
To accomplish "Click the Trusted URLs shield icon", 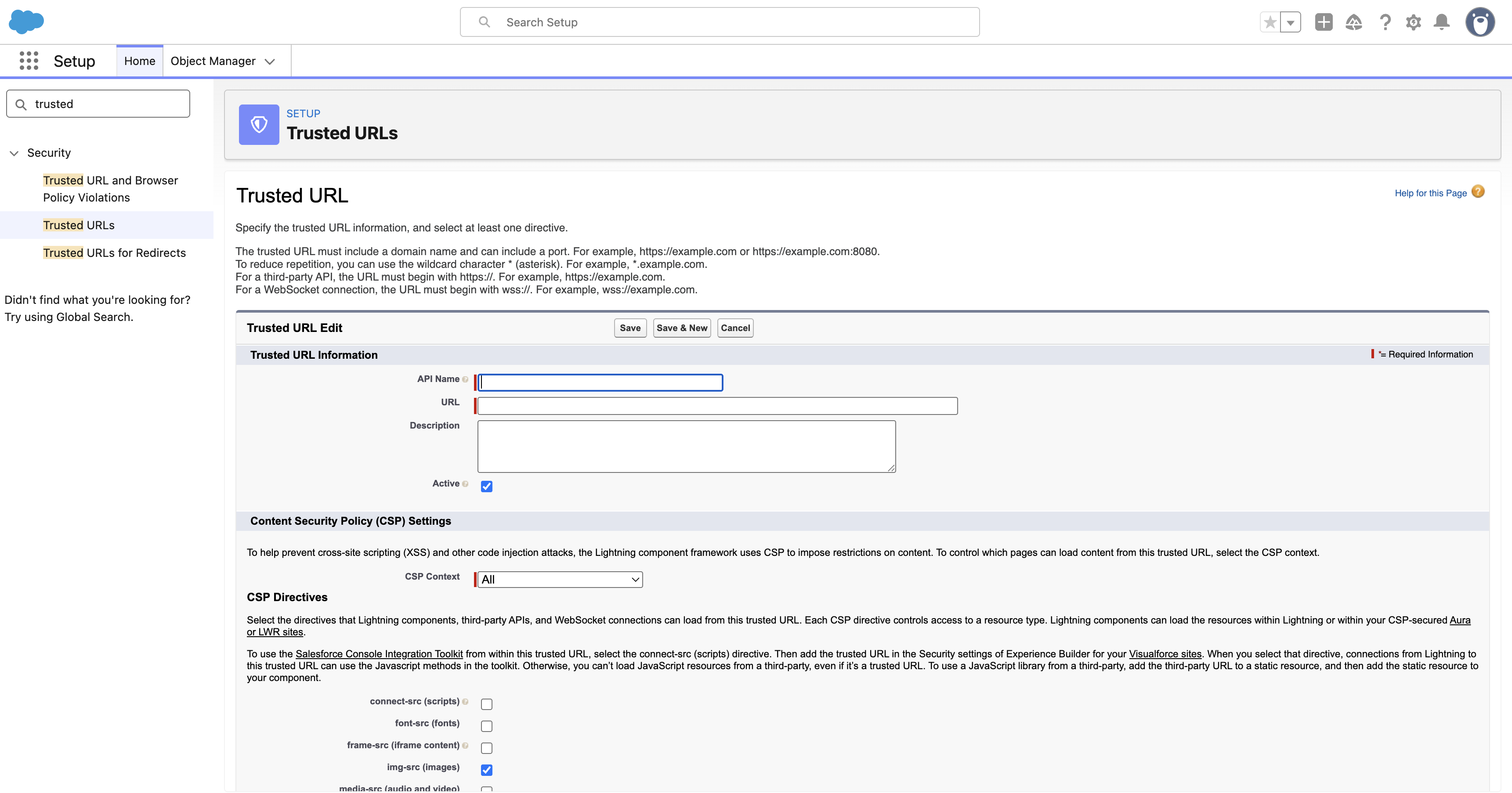I will point(259,124).
